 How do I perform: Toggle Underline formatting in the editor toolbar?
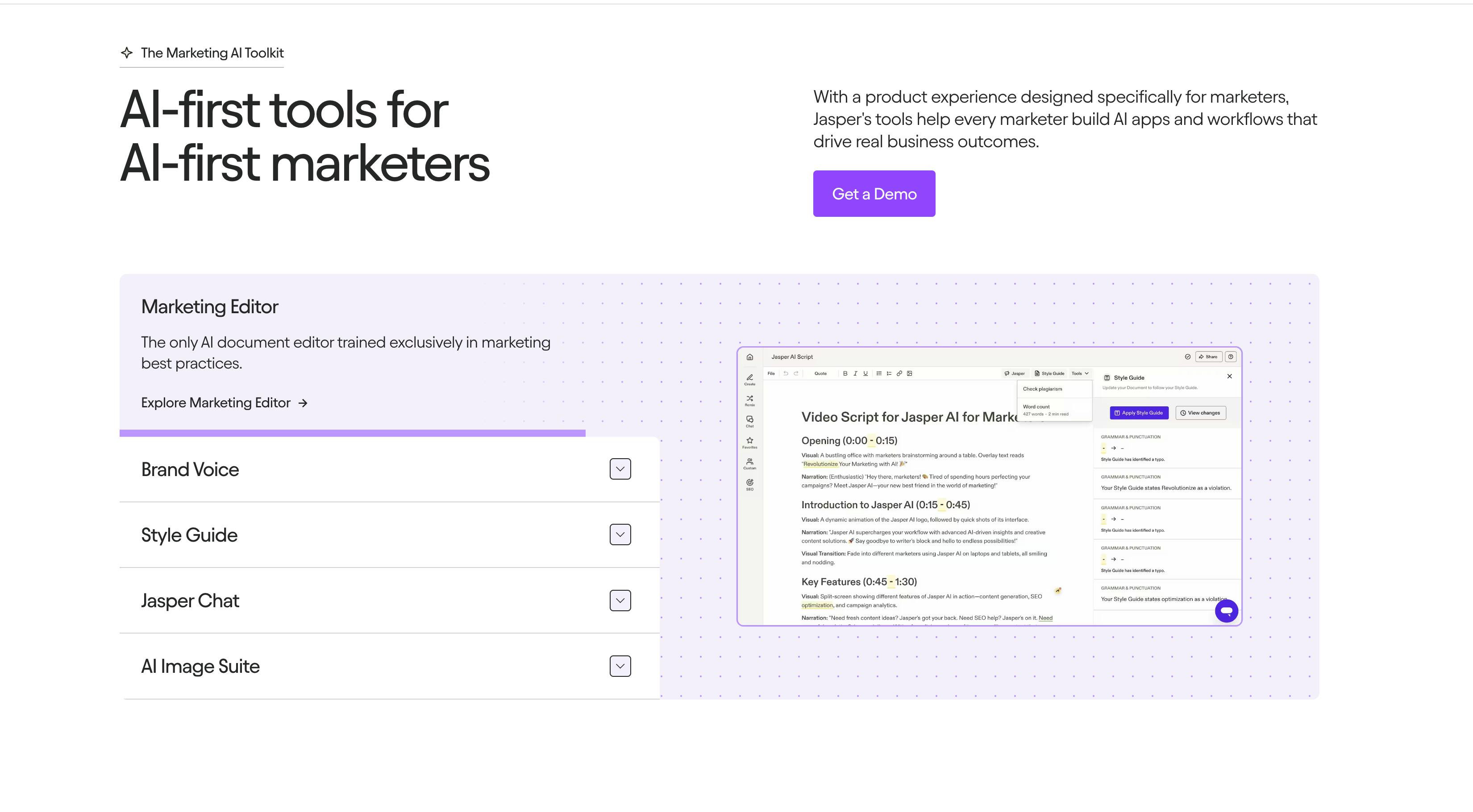(x=865, y=374)
